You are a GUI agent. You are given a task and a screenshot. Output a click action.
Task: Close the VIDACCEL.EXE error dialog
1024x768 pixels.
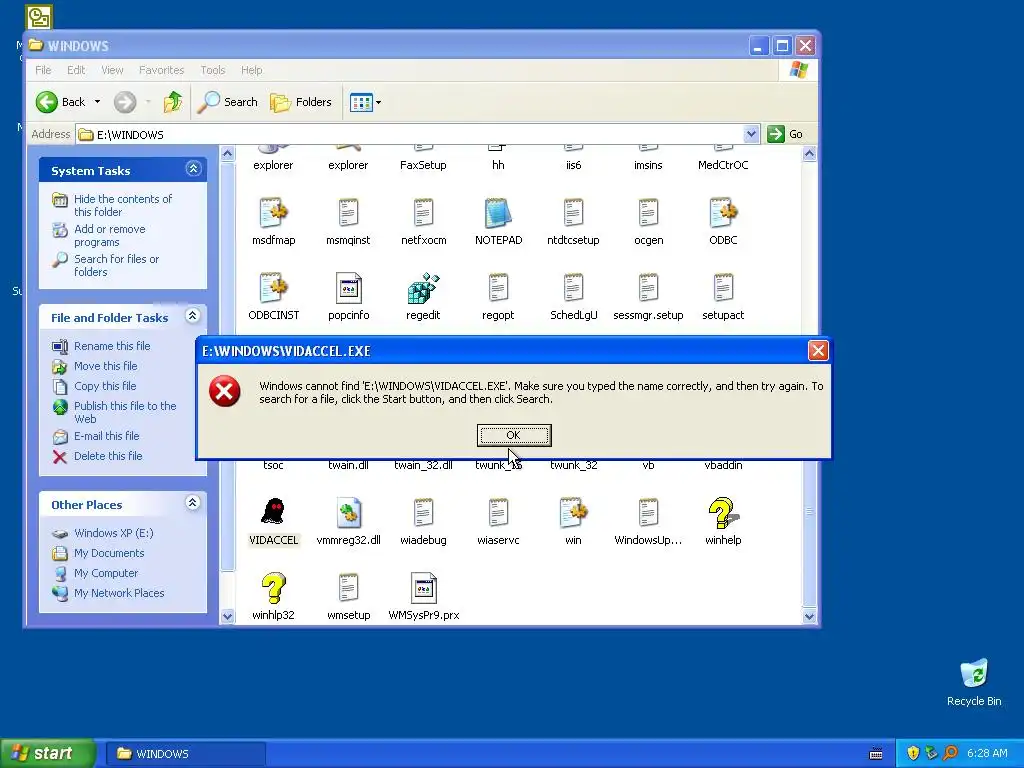tap(818, 351)
